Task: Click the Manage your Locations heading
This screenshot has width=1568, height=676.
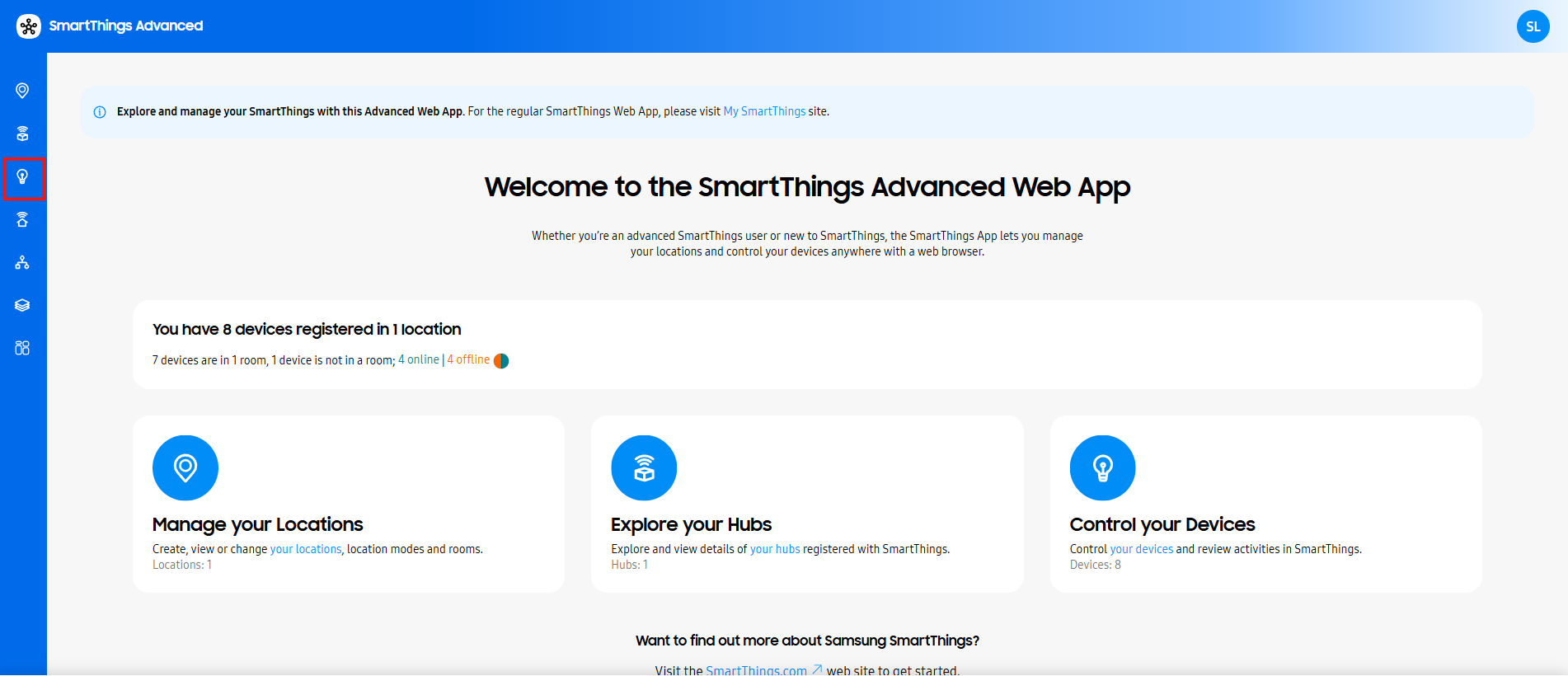Action: tap(258, 524)
